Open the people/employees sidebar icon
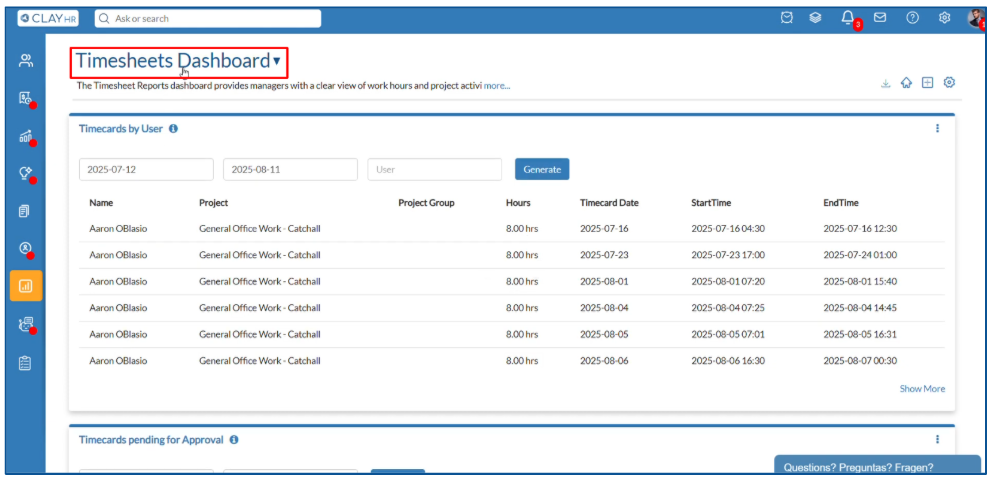Screen dimensions: 991x480 tap(25, 61)
